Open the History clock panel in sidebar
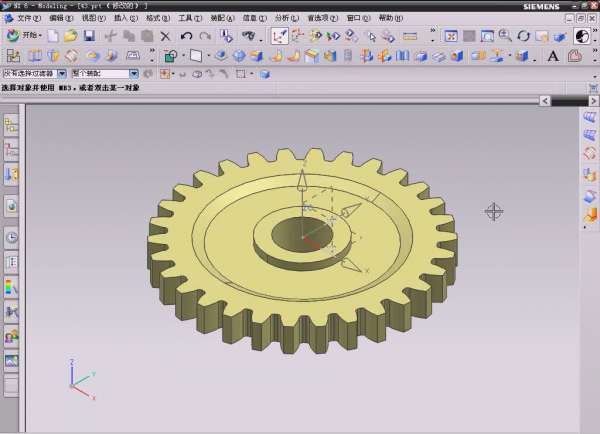The width and height of the screenshot is (600, 434). pyautogui.click(x=11, y=238)
